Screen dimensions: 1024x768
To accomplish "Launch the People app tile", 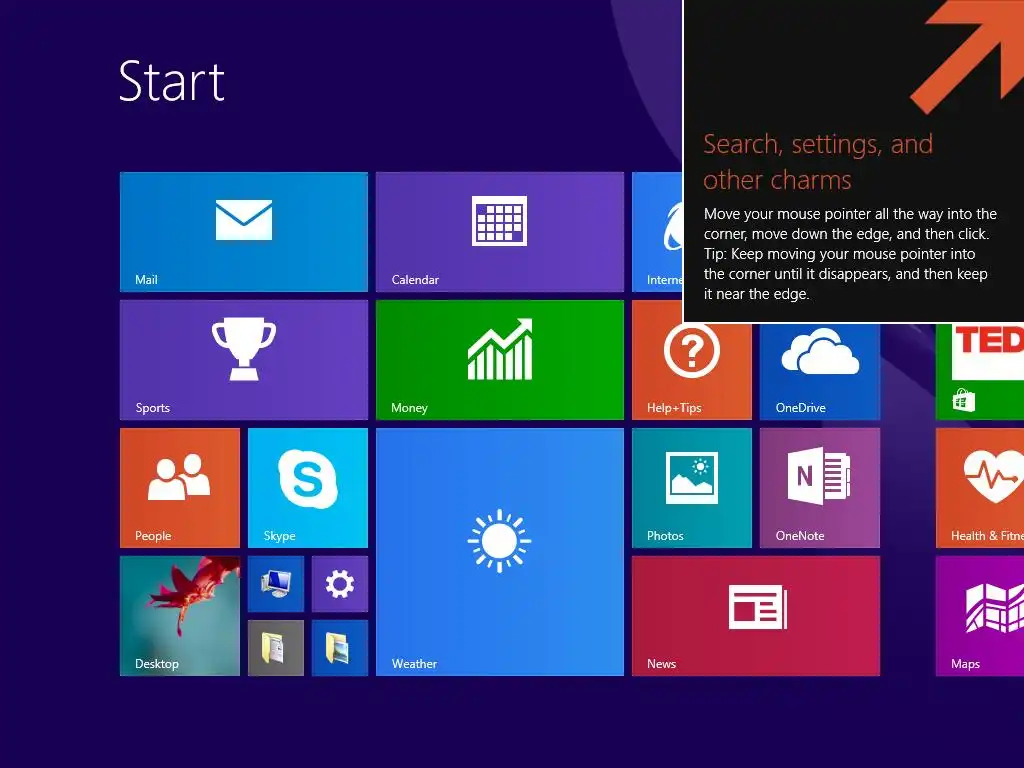I will 180,488.
